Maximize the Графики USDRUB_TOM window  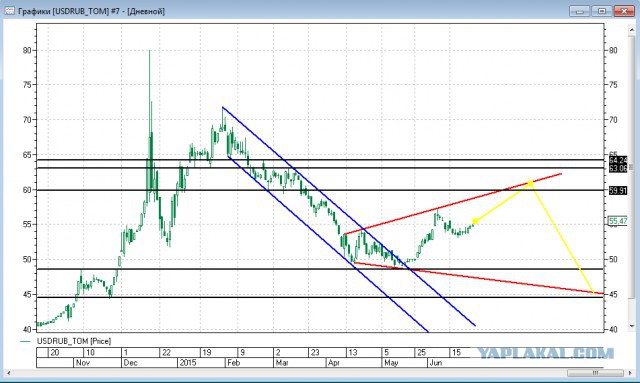pyautogui.click(x=602, y=11)
